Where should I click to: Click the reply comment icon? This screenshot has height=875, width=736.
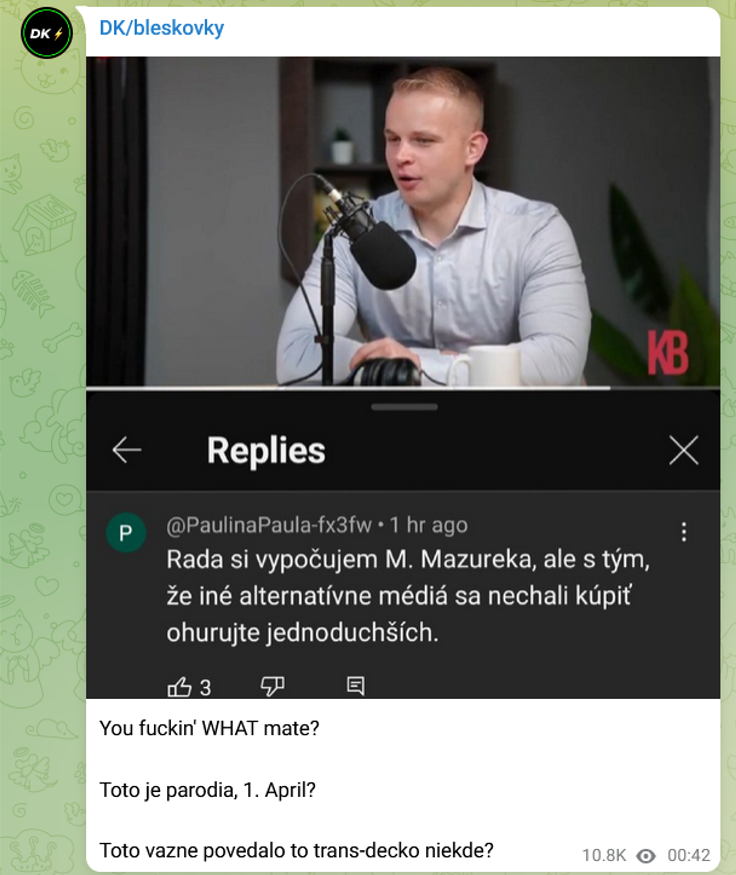click(355, 686)
